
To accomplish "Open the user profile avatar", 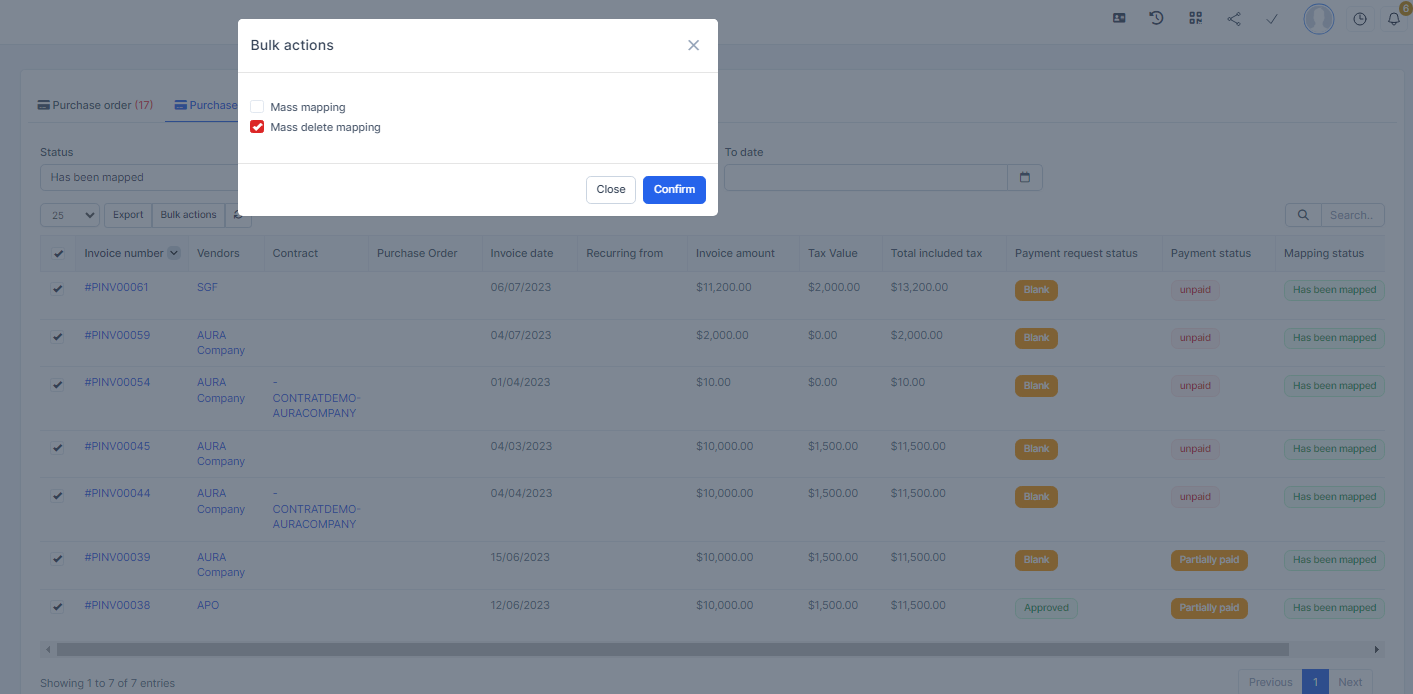I will (1318, 18).
